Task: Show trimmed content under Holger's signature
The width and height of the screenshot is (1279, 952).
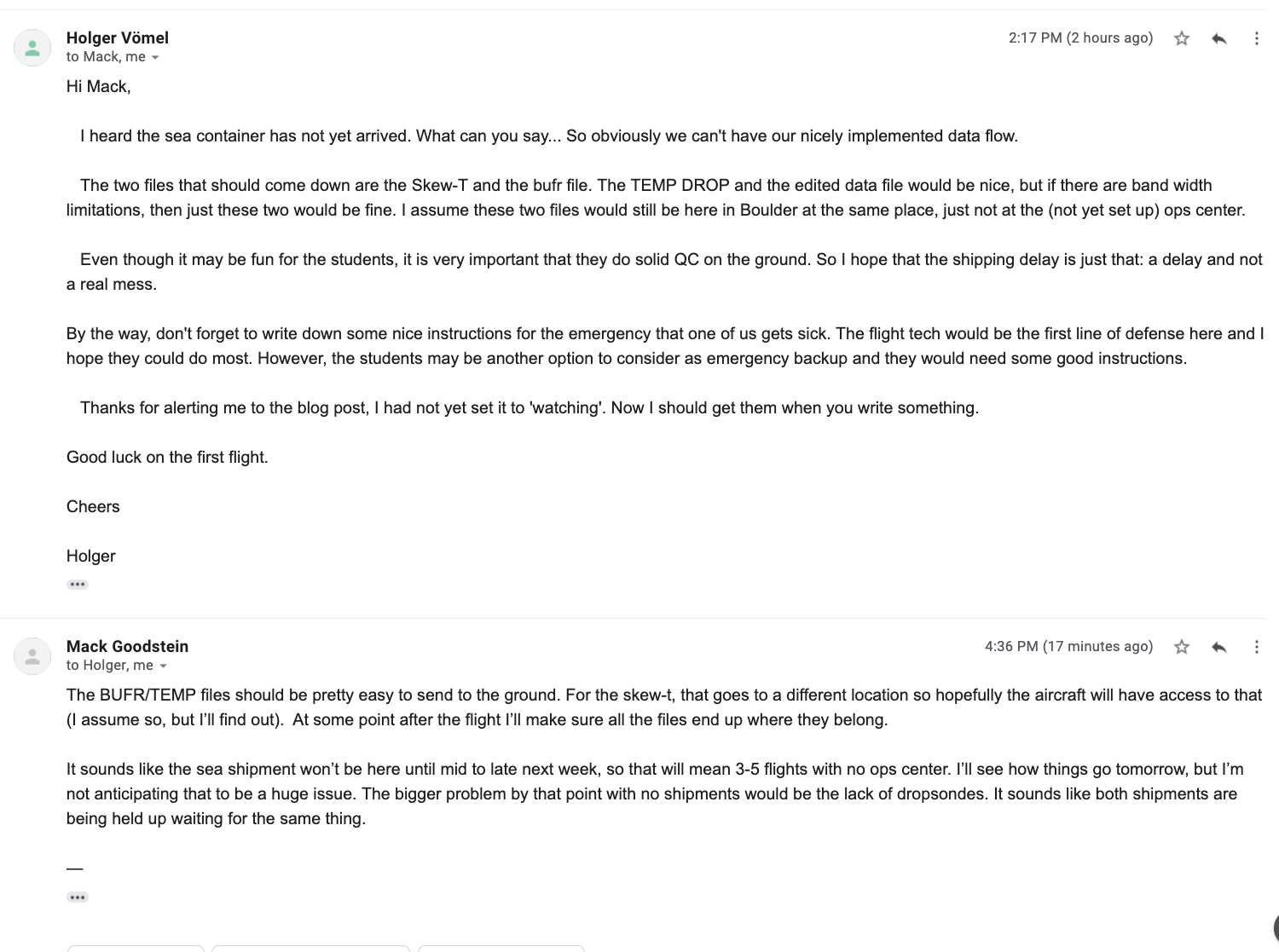Action: (x=78, y=585)
